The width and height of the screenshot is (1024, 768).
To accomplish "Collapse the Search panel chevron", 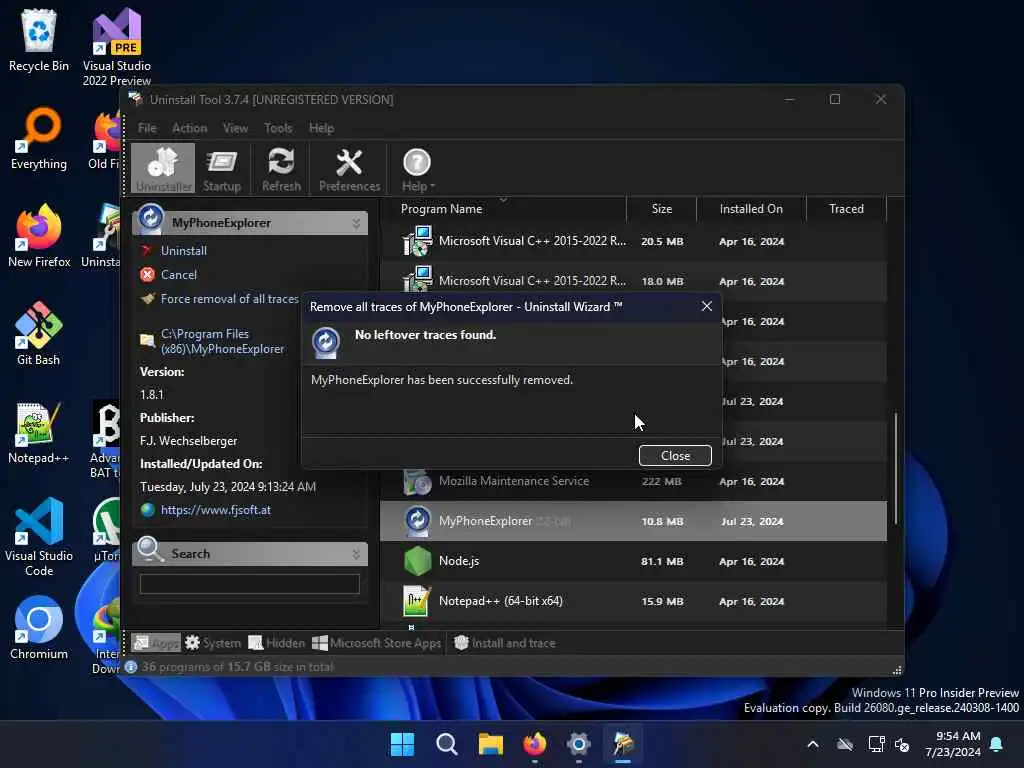I will [356, 554].
